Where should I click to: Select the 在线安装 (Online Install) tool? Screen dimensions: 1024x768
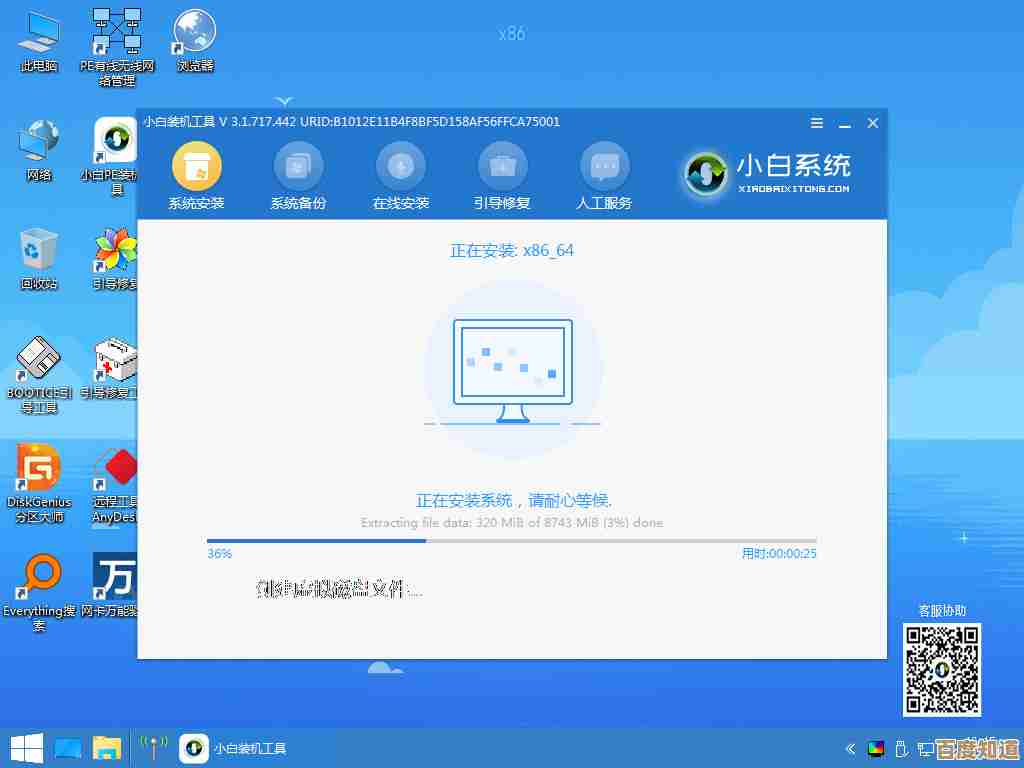point(401,175)
